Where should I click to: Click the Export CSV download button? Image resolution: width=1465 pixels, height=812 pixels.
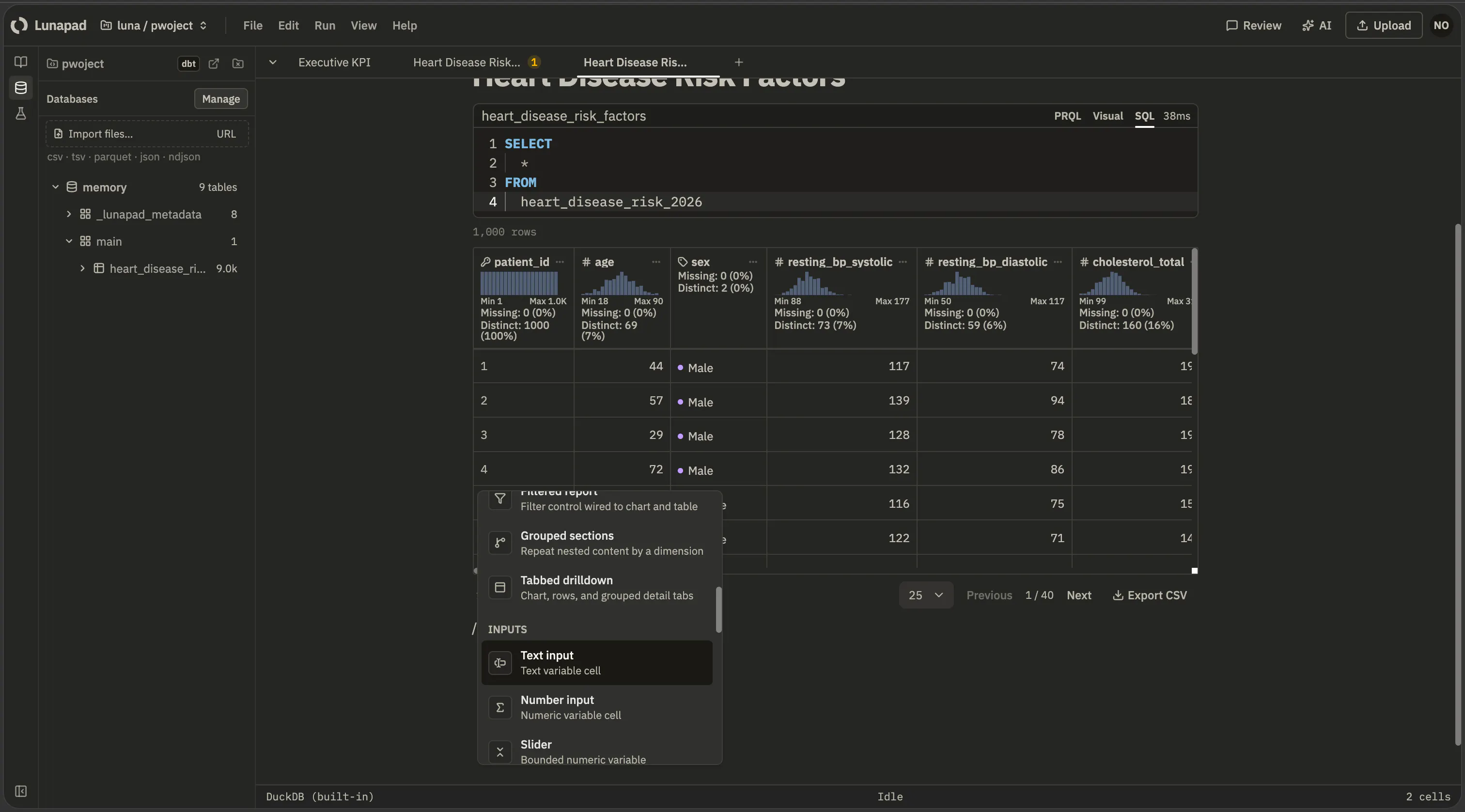[x=1149, y=595]
